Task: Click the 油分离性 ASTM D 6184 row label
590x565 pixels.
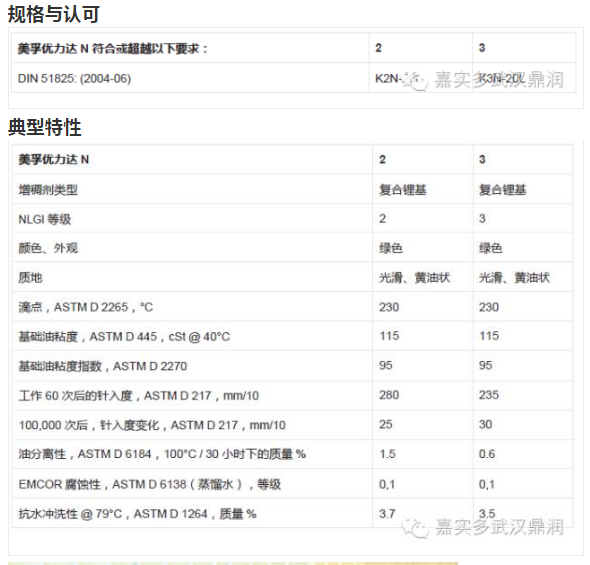Action: coord(162,454)
